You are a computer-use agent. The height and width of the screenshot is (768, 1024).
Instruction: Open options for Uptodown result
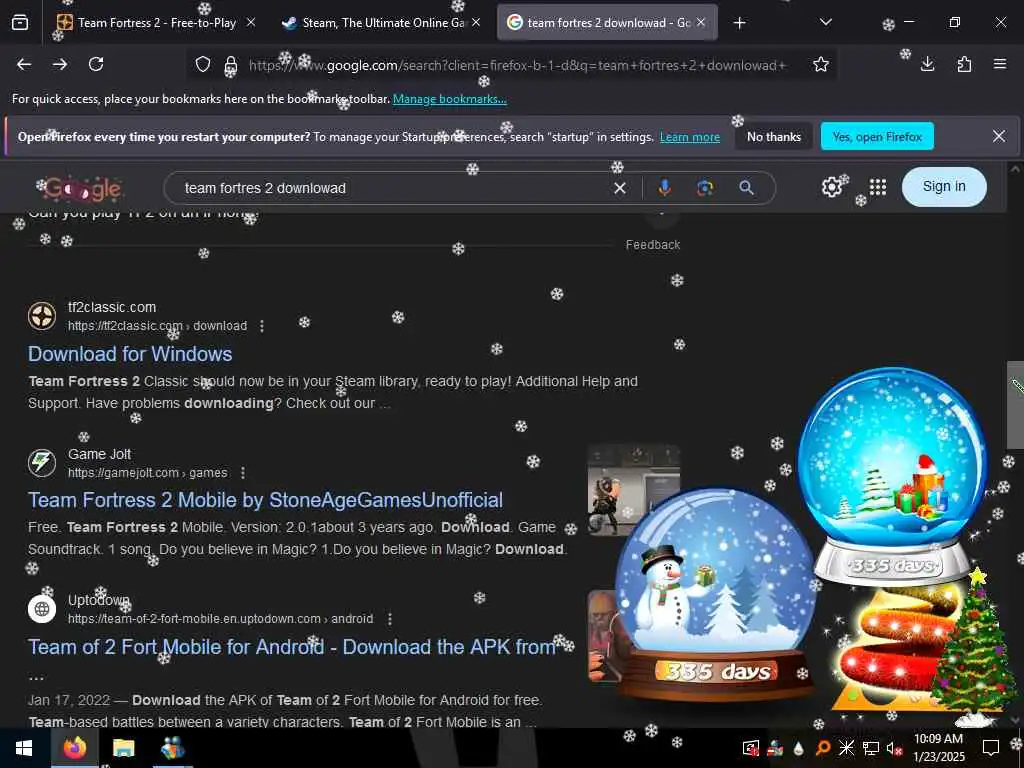(389, 618)
